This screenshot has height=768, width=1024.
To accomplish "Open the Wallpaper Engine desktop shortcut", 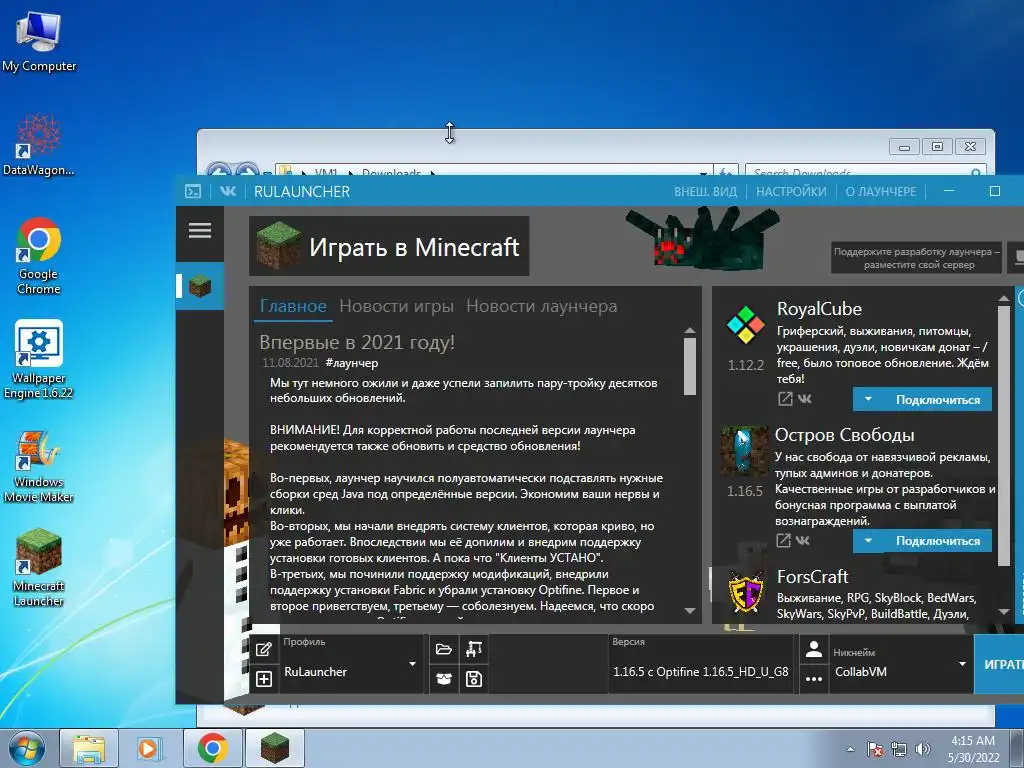I will click(x=39, y=359).
